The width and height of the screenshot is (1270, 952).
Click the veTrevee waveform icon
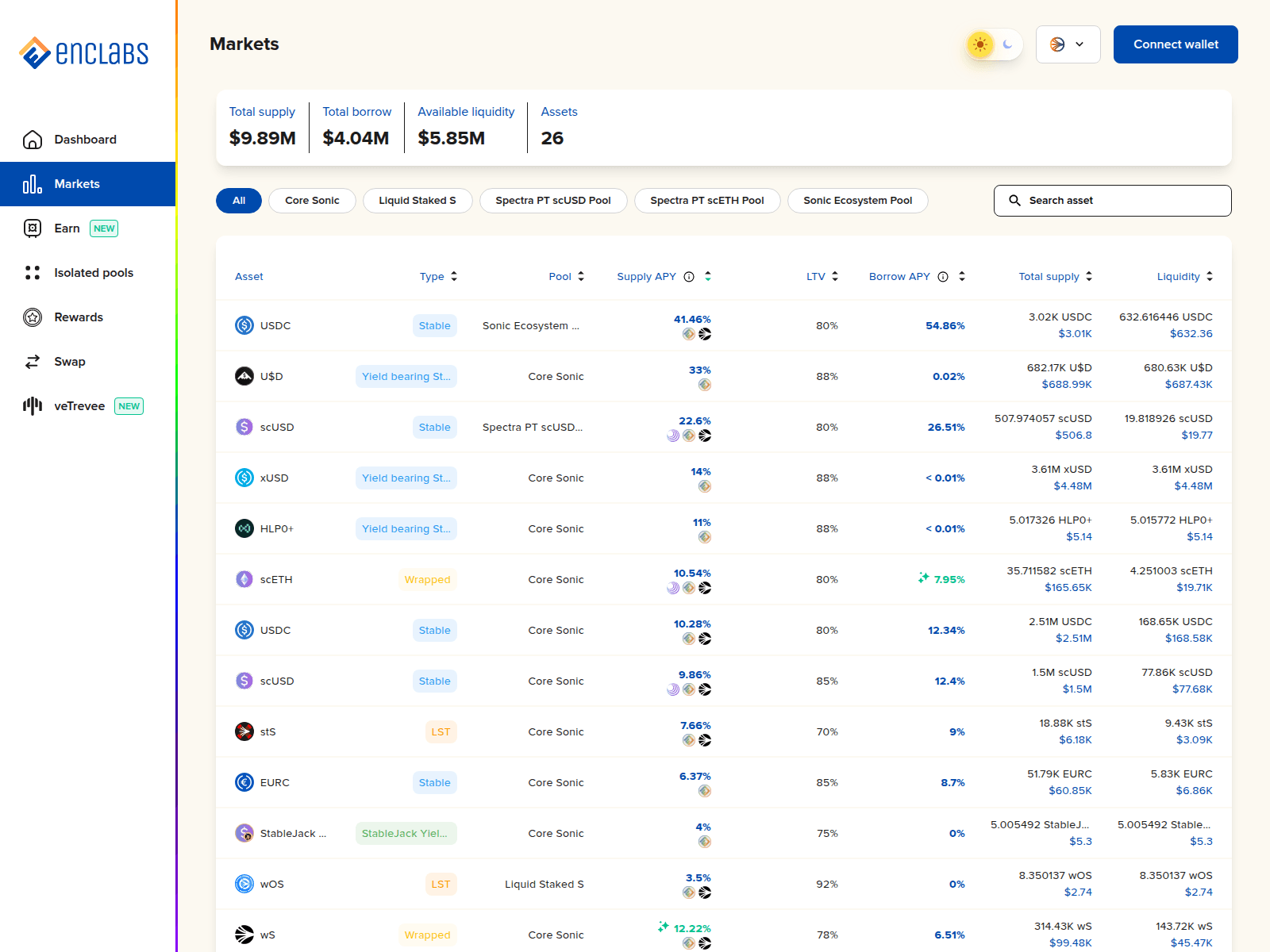coord(33,406)
